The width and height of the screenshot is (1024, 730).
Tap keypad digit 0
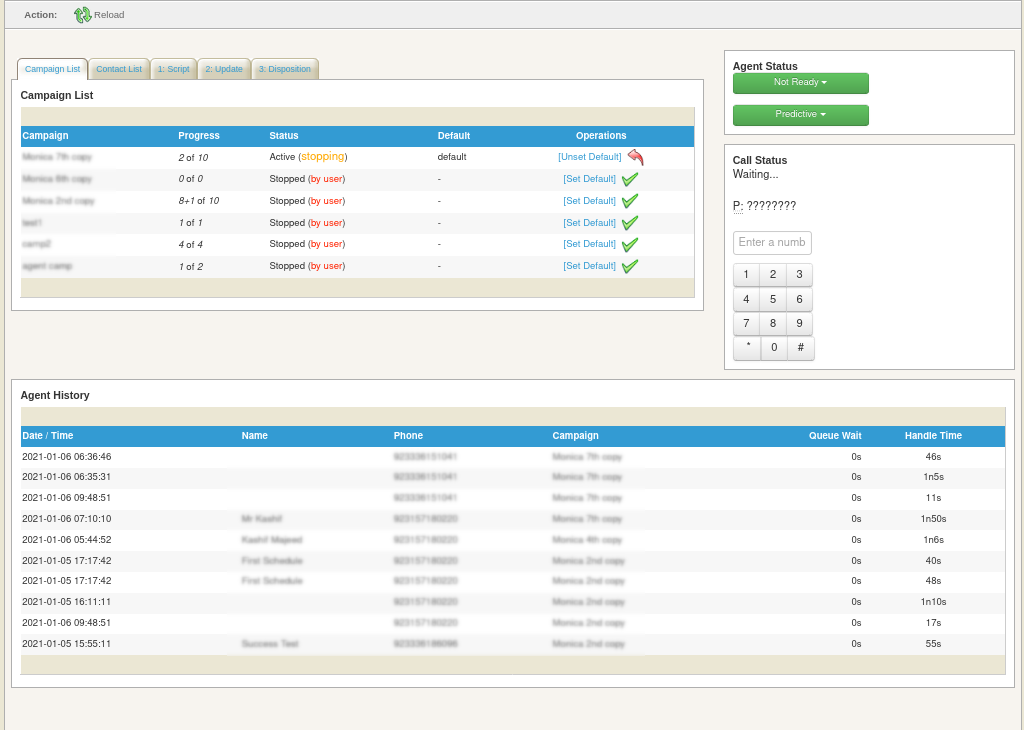tap(775, 348)
